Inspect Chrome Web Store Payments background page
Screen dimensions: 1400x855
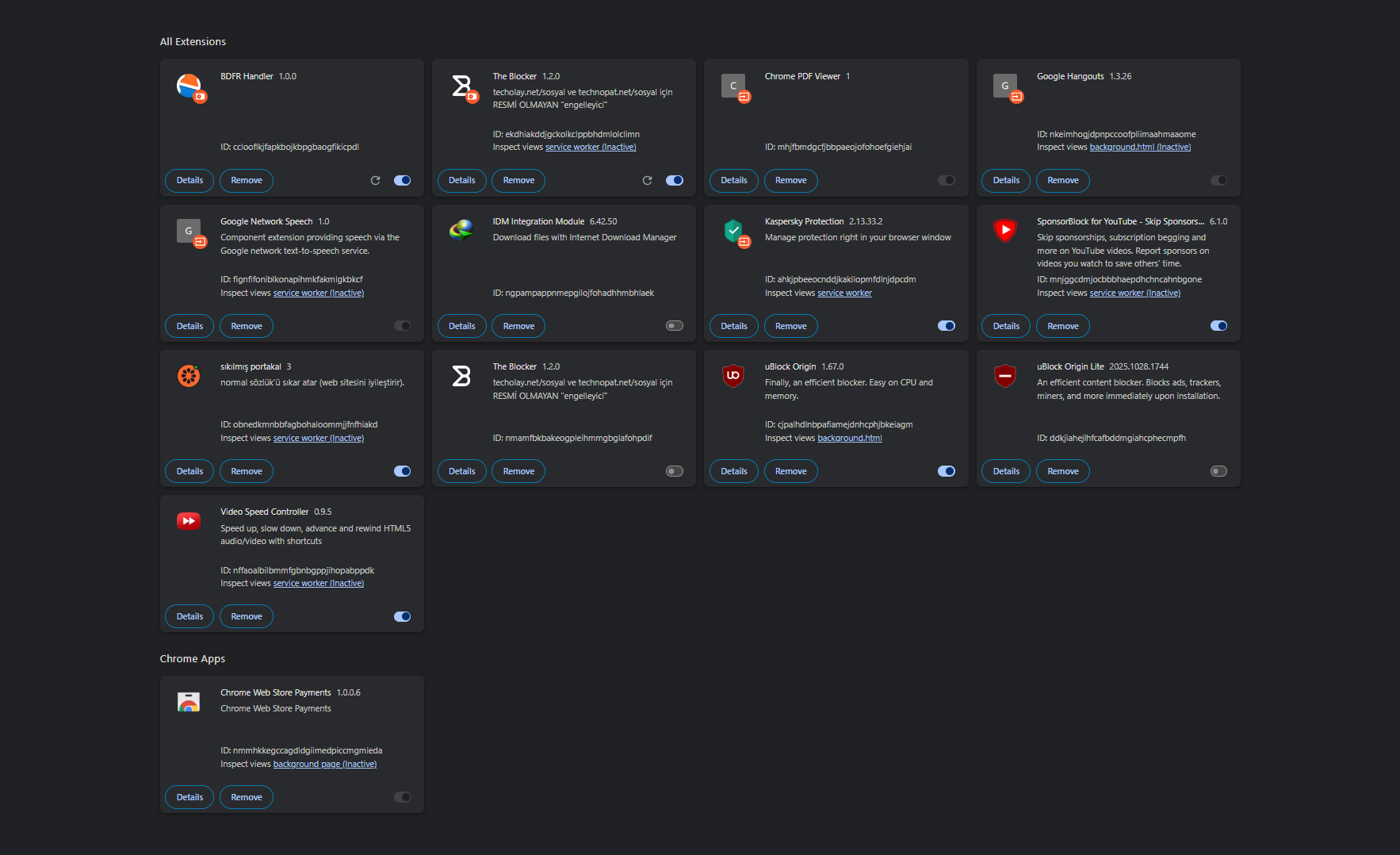(325, 765)
